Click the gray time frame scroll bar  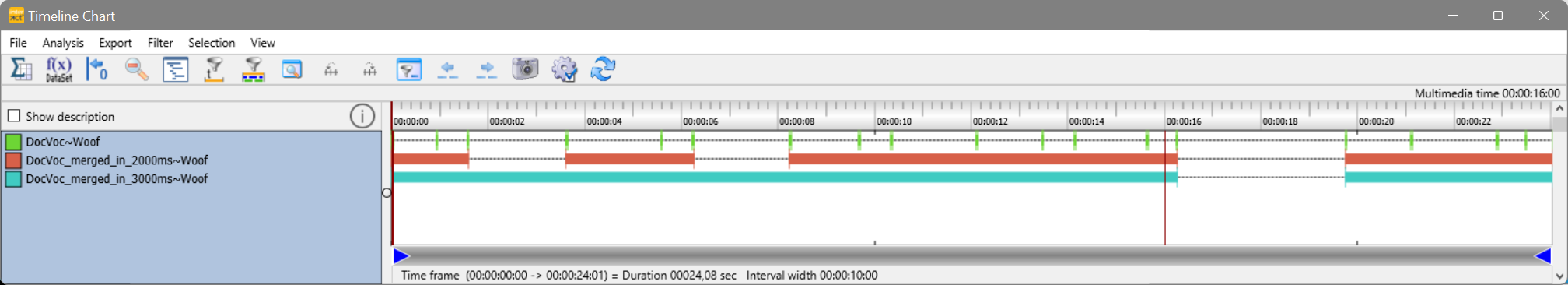point(972,256)
